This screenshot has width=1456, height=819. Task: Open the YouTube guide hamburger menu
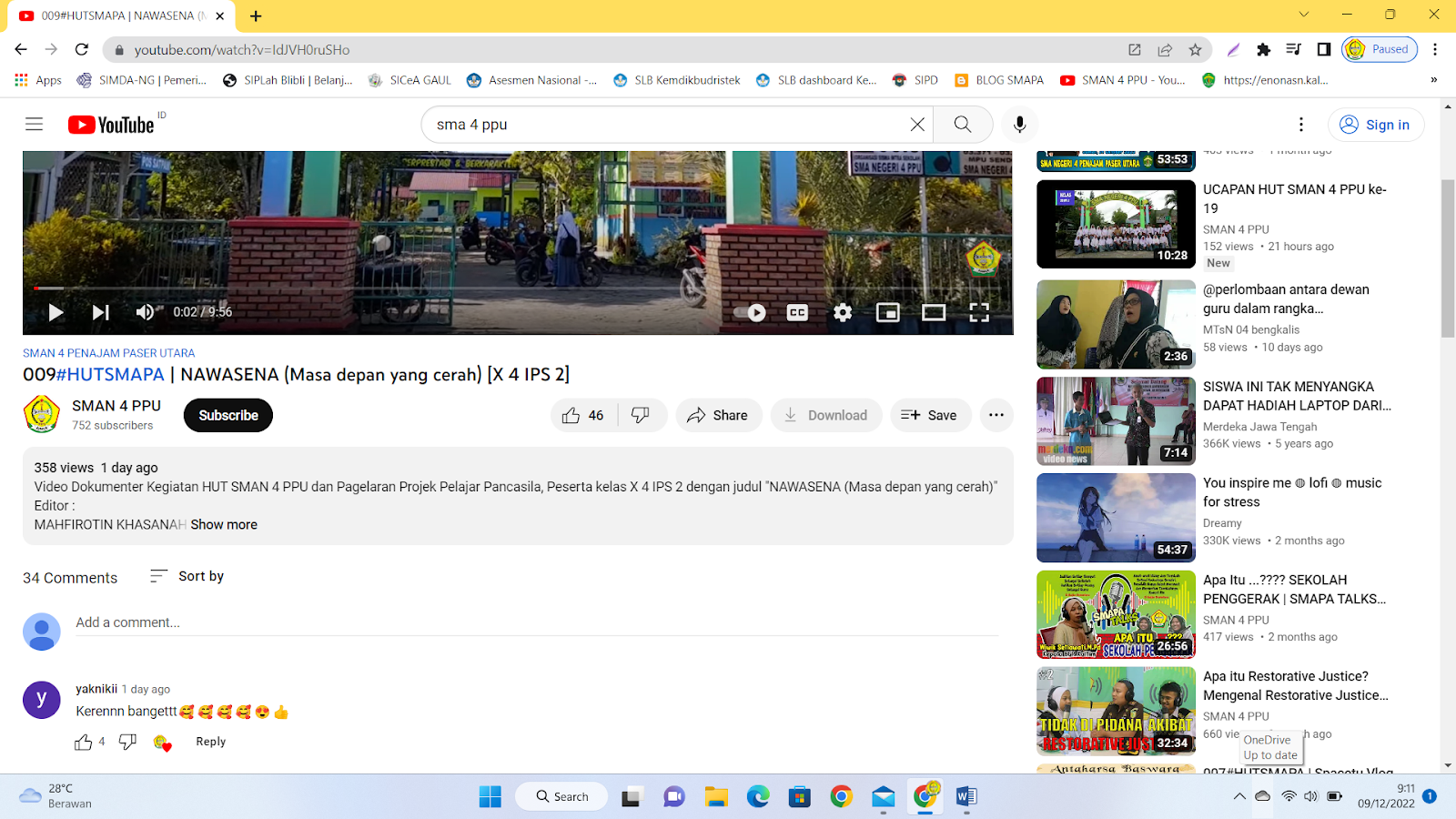(34, 125)
